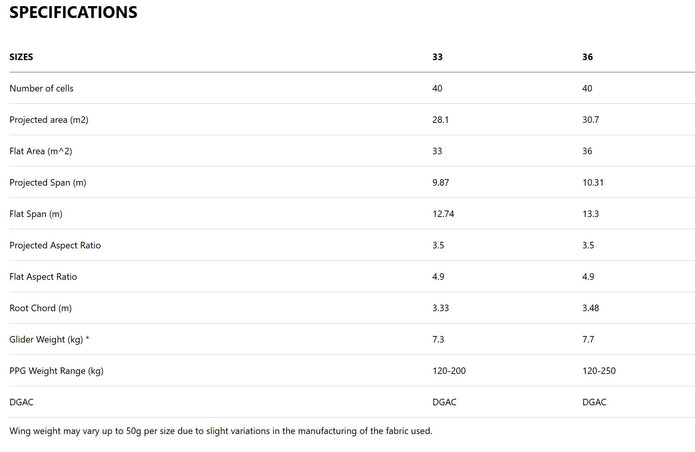Select the 3.33 root chord value
This screenshot has width=695, height=452.
[441, 308]
